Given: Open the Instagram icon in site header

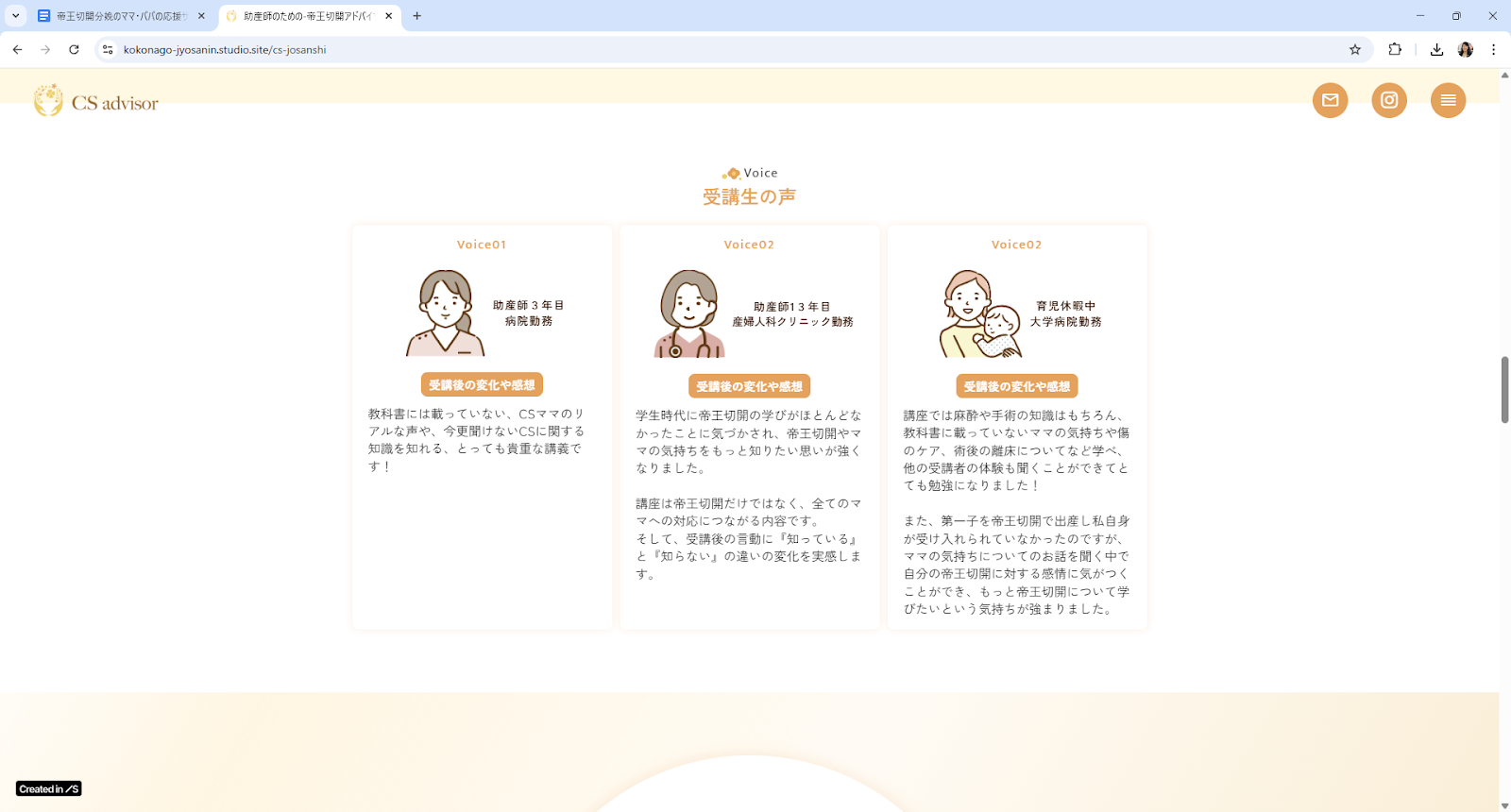Looking at the screenshot, I should pos(1389,100).
